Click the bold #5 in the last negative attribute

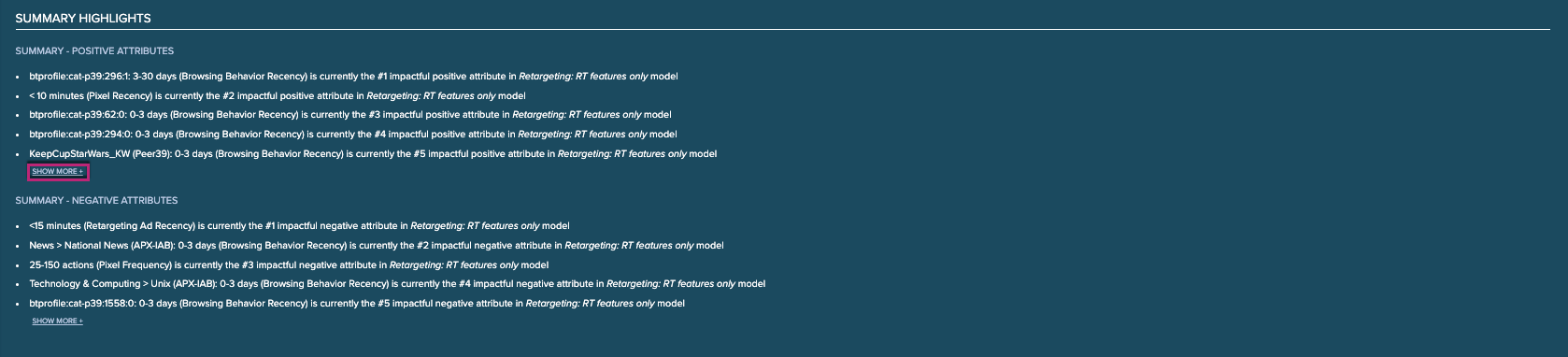click(384, 304)
